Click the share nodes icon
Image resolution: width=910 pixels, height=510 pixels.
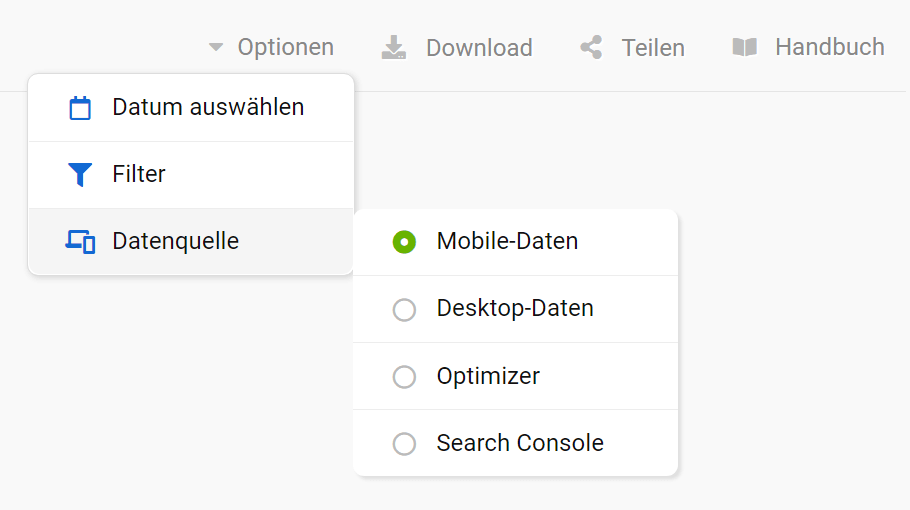pyautogui.click(x=592, y=48)
